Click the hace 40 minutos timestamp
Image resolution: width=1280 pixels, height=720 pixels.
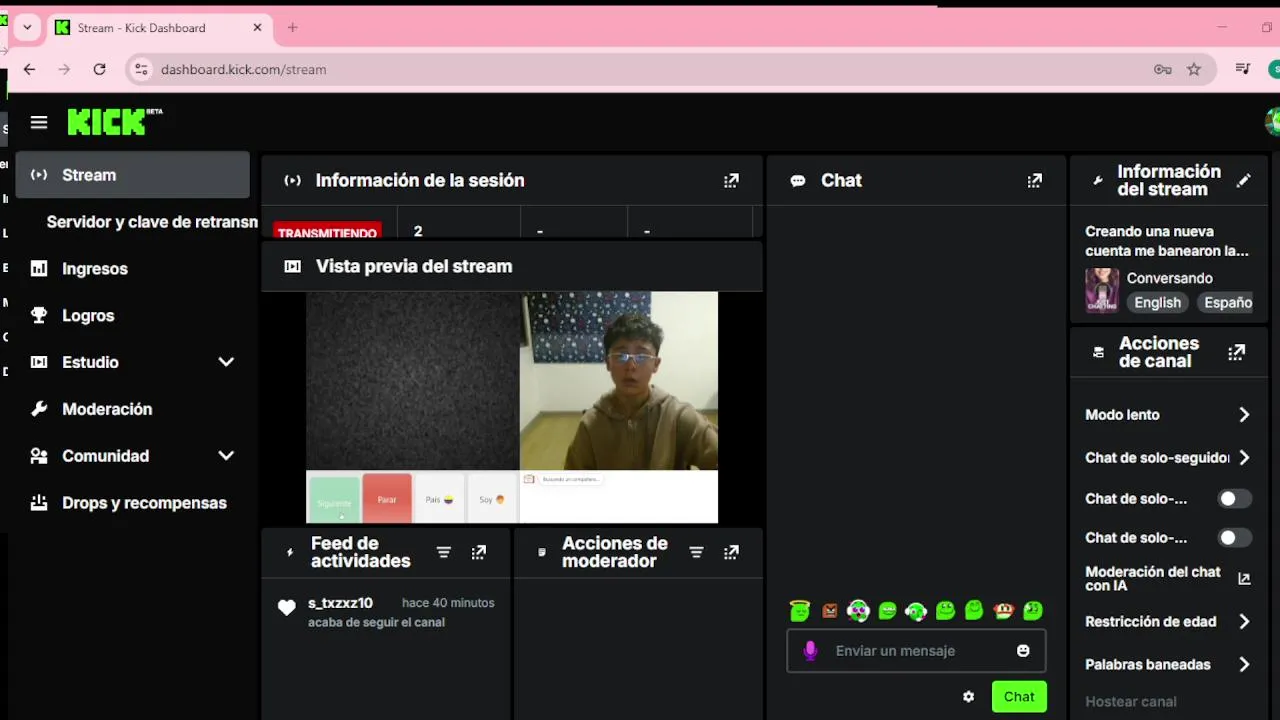(x=448, y=603)
